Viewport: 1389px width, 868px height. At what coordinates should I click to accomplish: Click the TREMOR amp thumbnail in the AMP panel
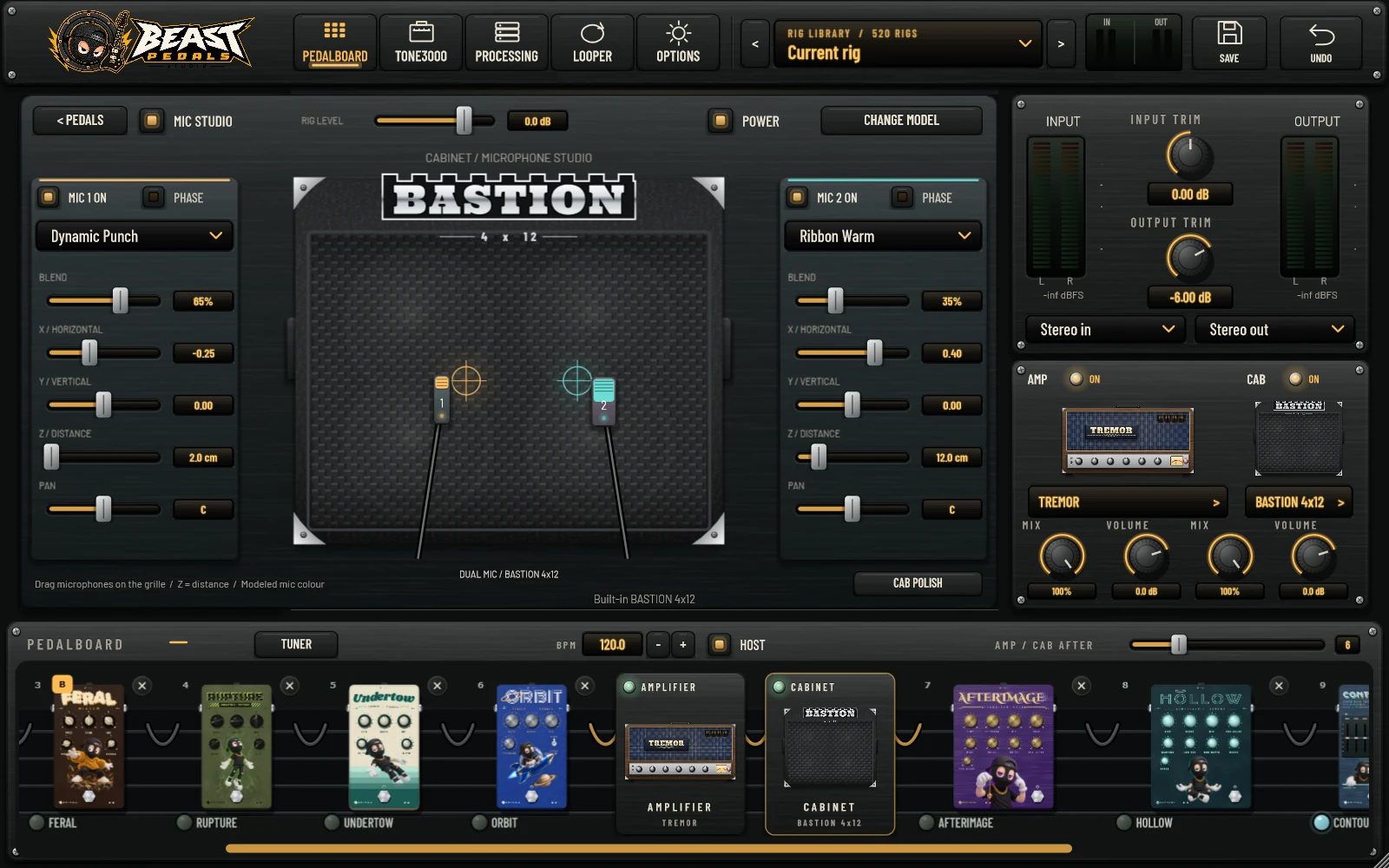[1129, 440]
